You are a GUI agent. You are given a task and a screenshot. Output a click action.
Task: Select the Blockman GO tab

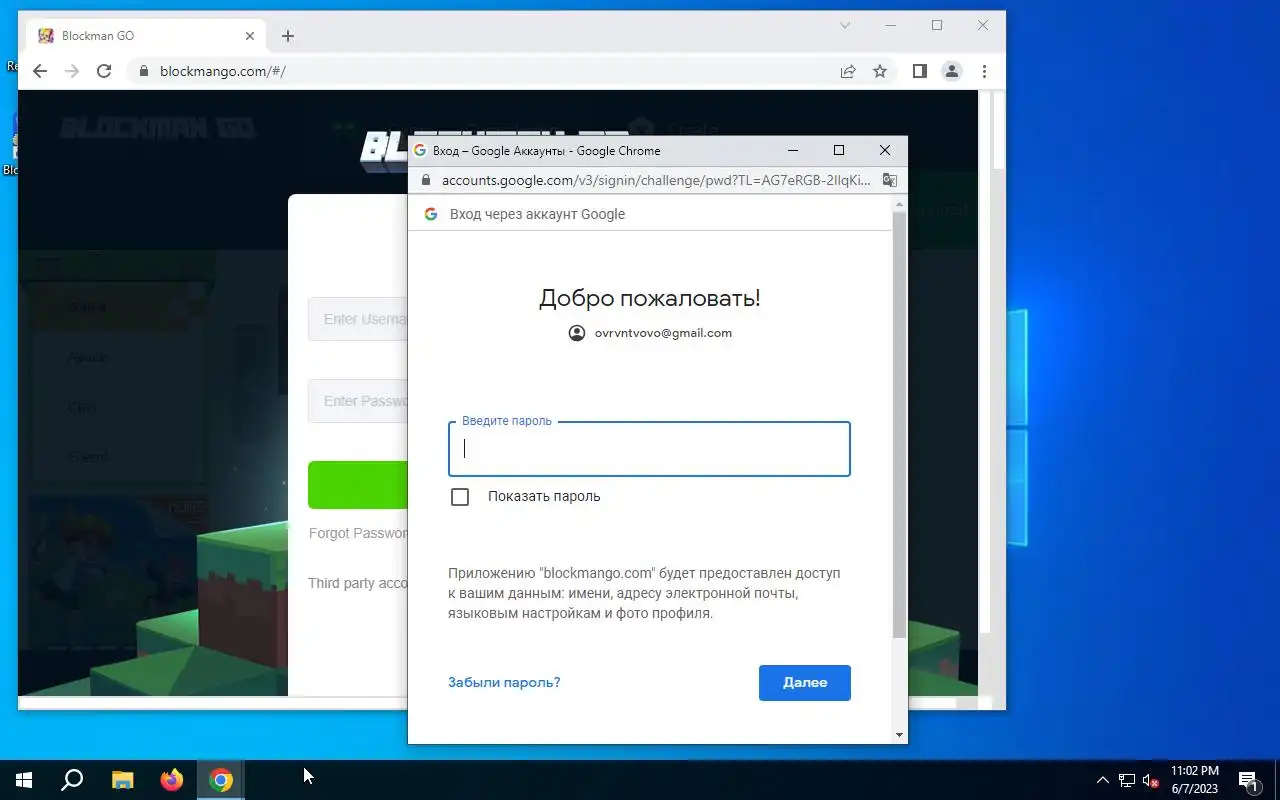(x=147, y=36)
